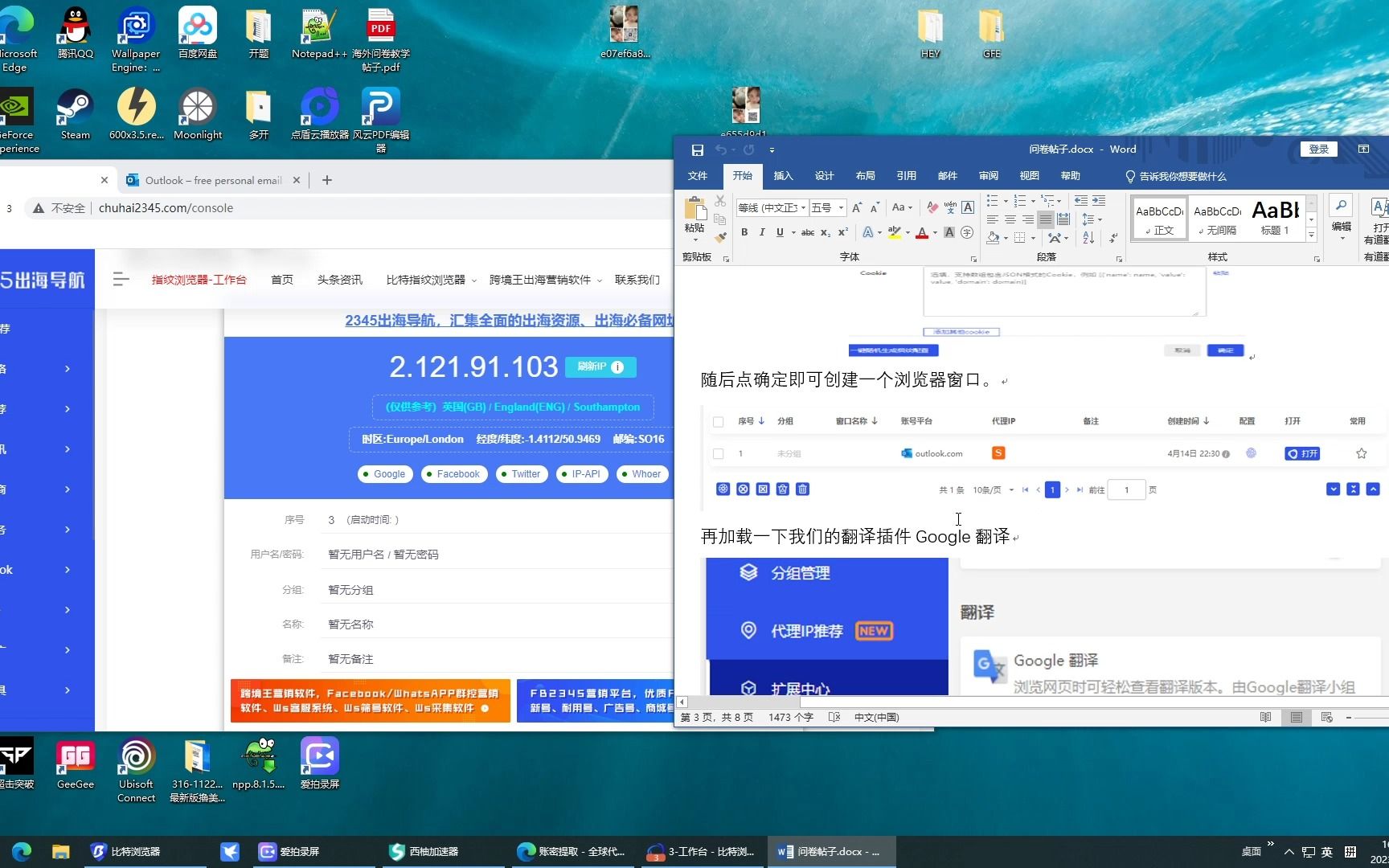Increase paragraph indent in Word
Image resolution: width=1389 pixels, height=868 pixels.
click(x=1098, y=200)
